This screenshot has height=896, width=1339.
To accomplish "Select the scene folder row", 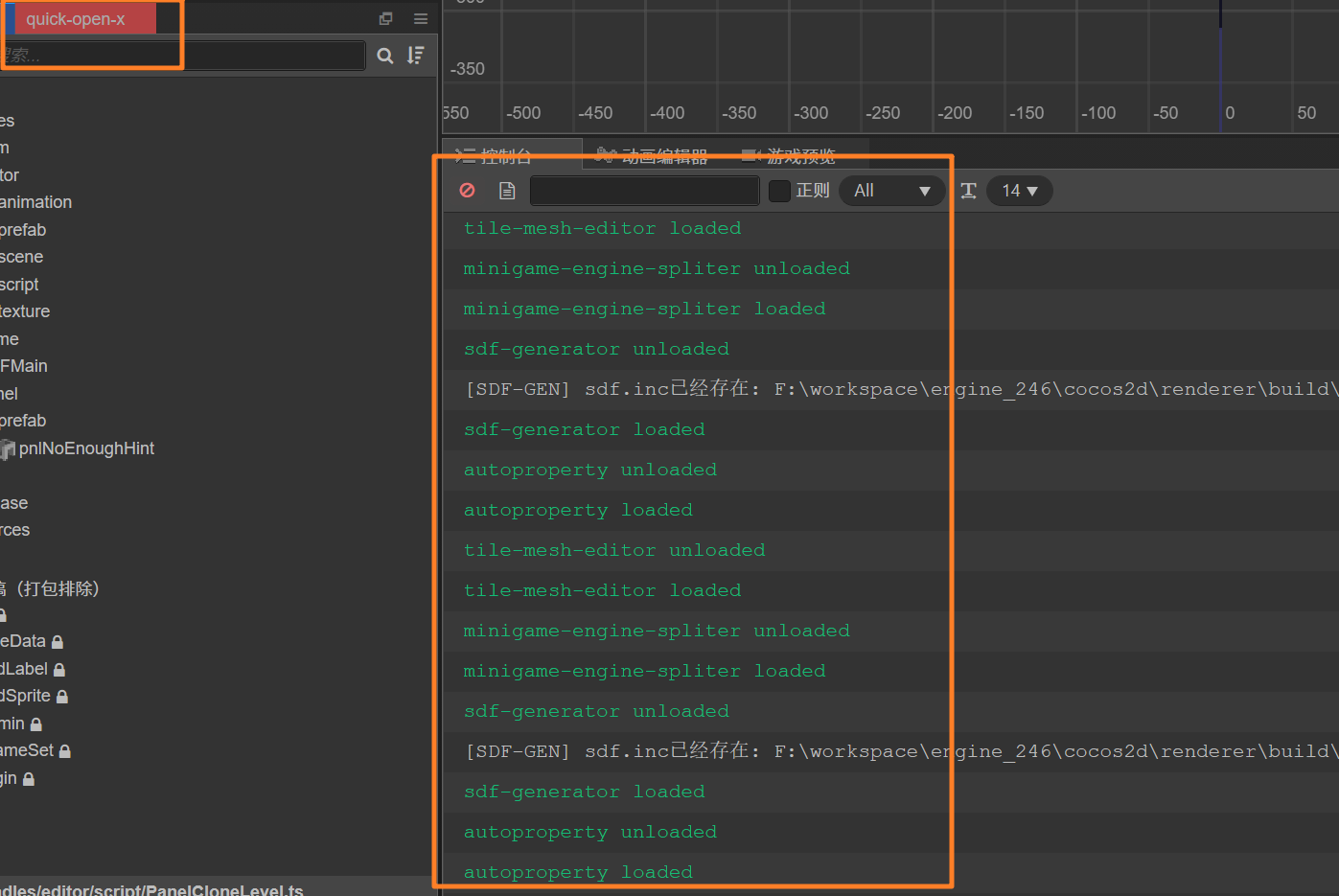I will coord(22,257).
